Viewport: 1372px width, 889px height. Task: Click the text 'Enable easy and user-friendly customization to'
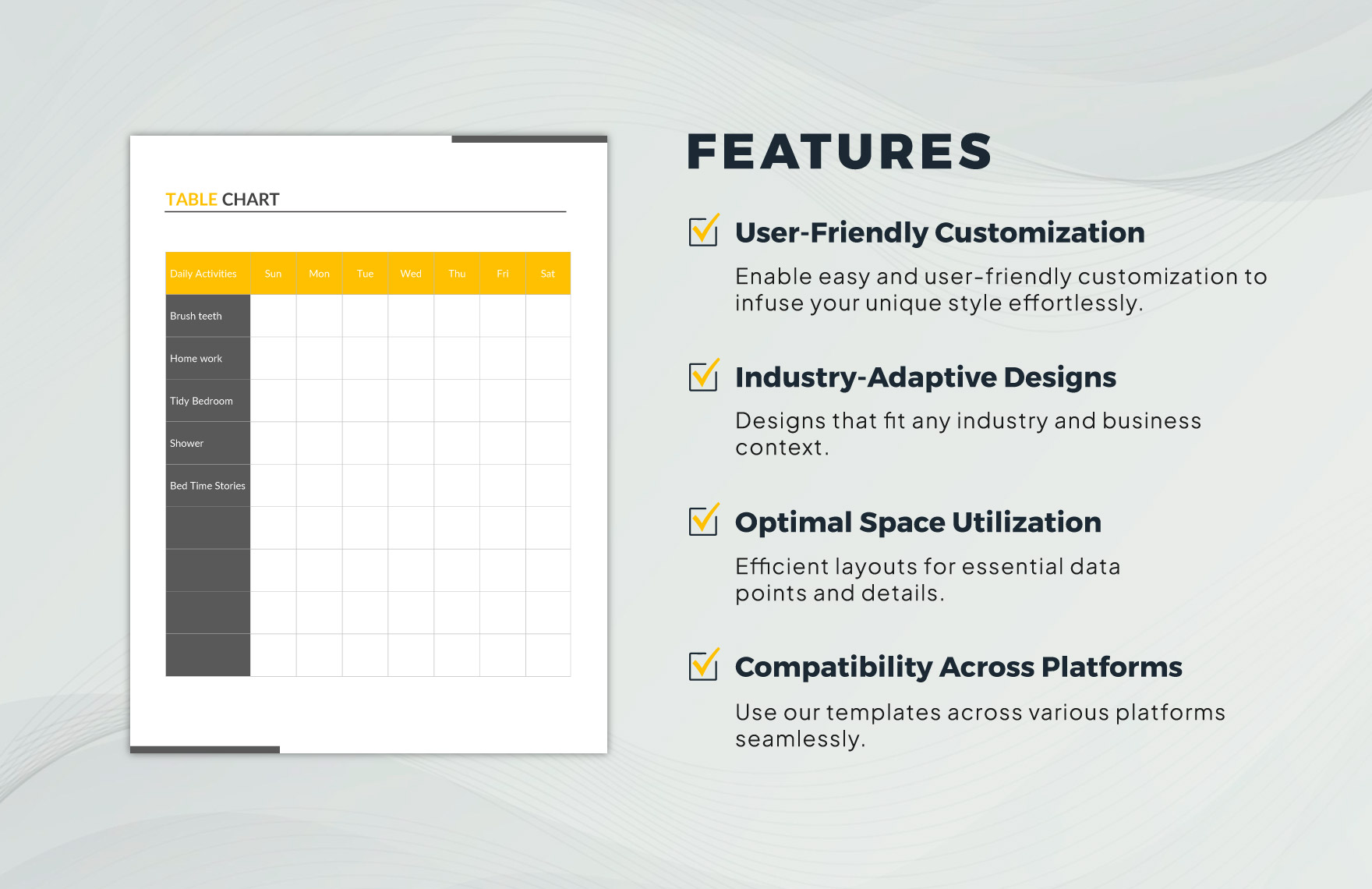click(x=1001, y=277)
